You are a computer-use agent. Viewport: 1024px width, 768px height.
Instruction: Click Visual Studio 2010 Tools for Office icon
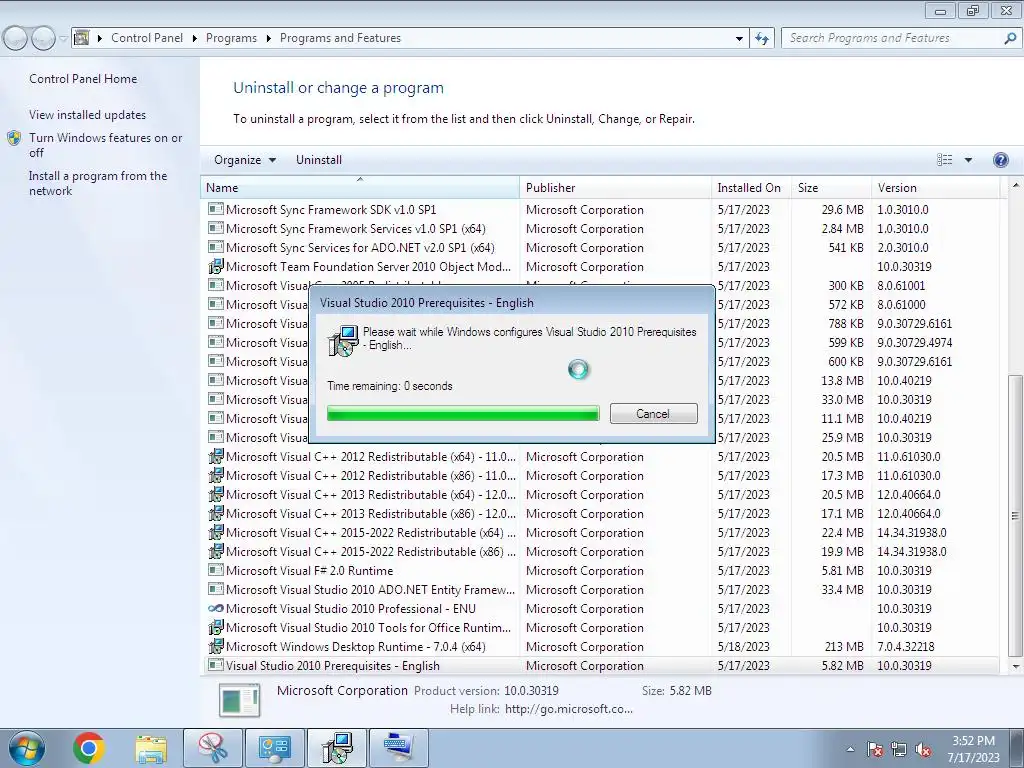[216, 628]
